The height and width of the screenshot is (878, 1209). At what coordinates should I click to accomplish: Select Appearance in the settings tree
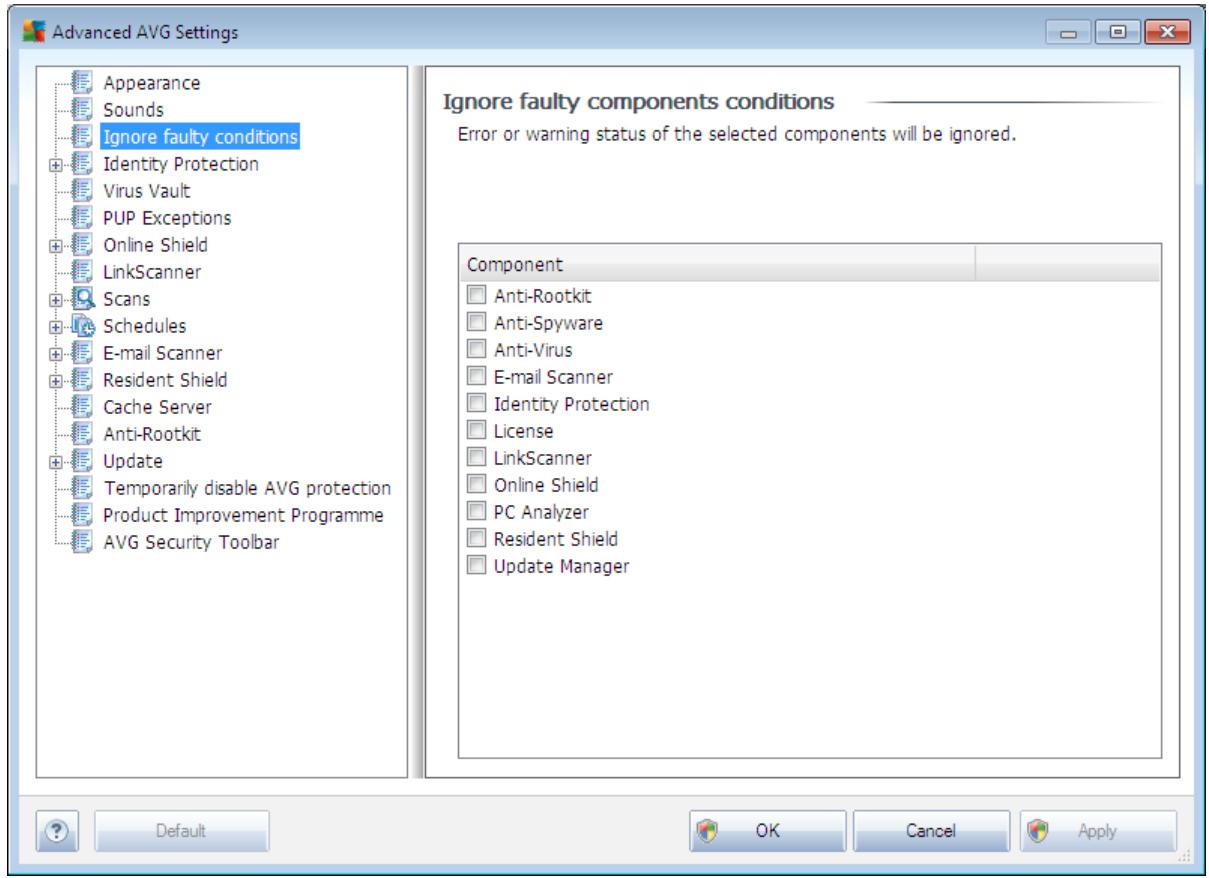(x=151, y=83)
